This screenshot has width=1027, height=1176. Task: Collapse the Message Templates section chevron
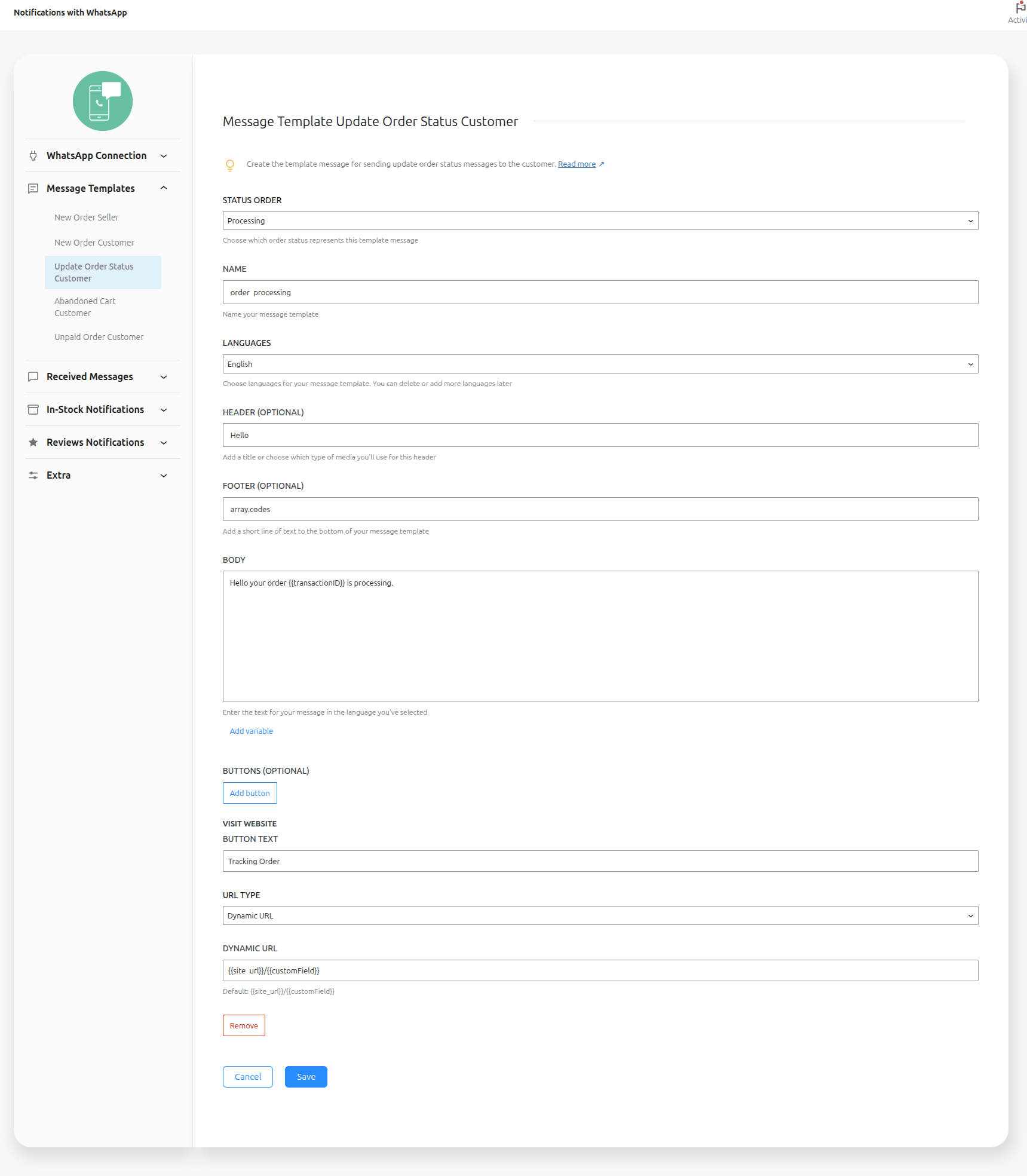(x=164, y=189)
